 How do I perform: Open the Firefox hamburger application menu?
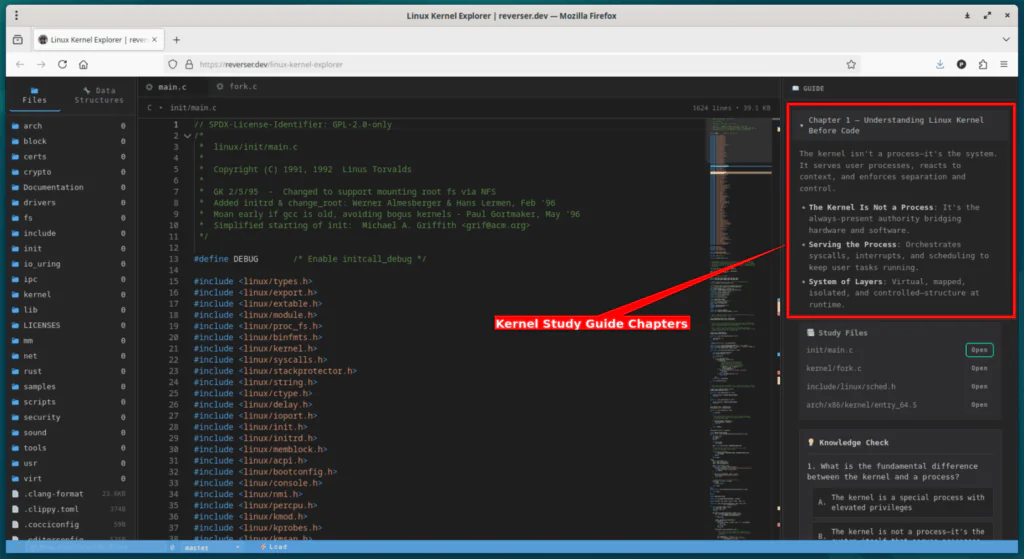(1005, 64)
